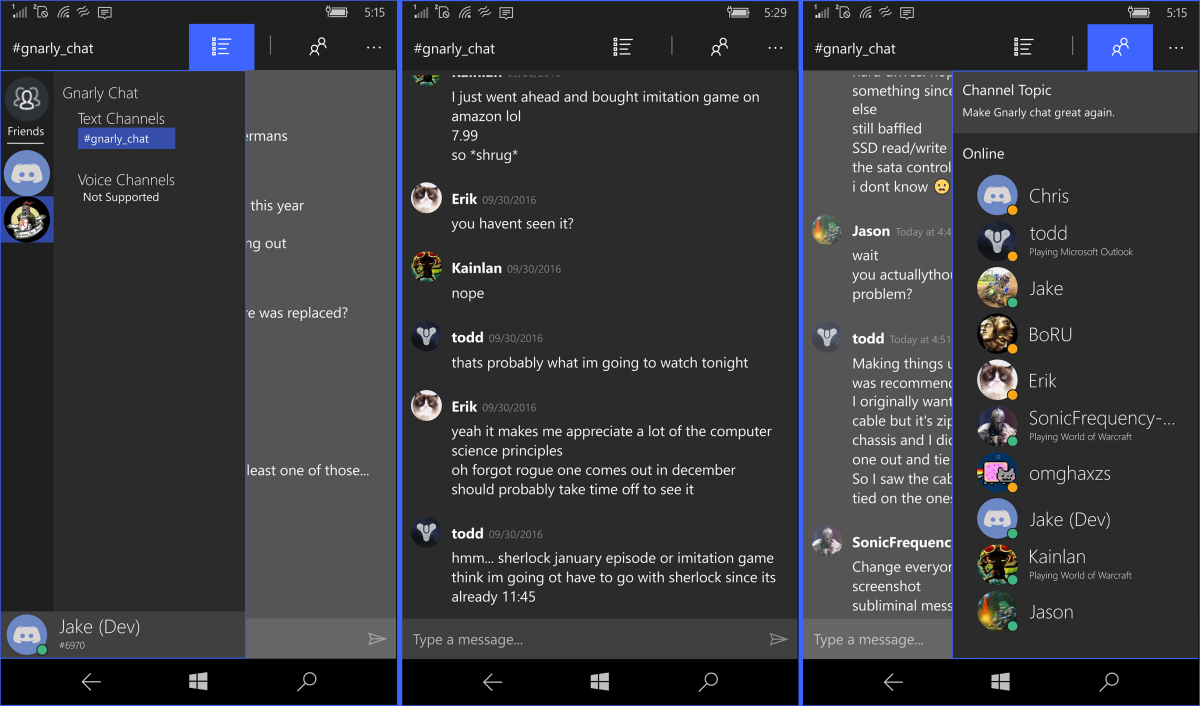Open the overflow menu with three dots
1200x706 pixels.
[374, 47]
